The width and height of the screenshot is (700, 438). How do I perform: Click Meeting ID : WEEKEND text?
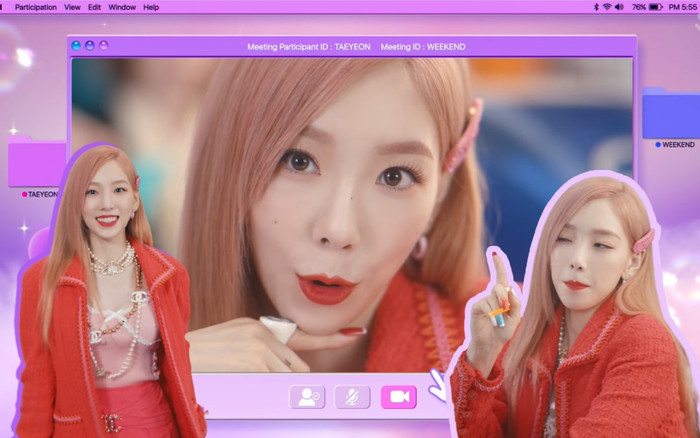pyautogui.click(x=423, y=47)
